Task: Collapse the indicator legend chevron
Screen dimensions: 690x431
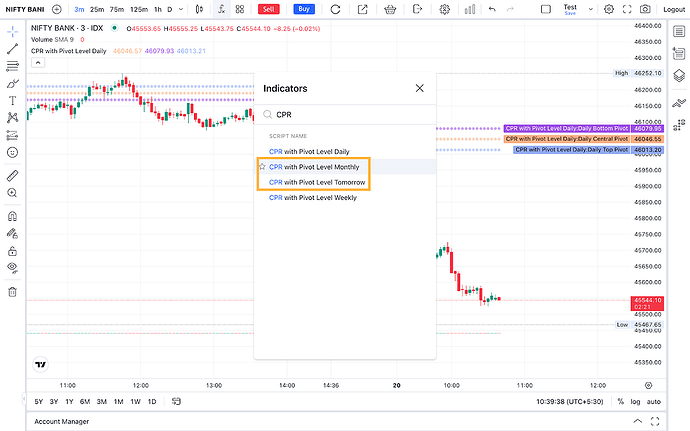Action: coord(38,63)
